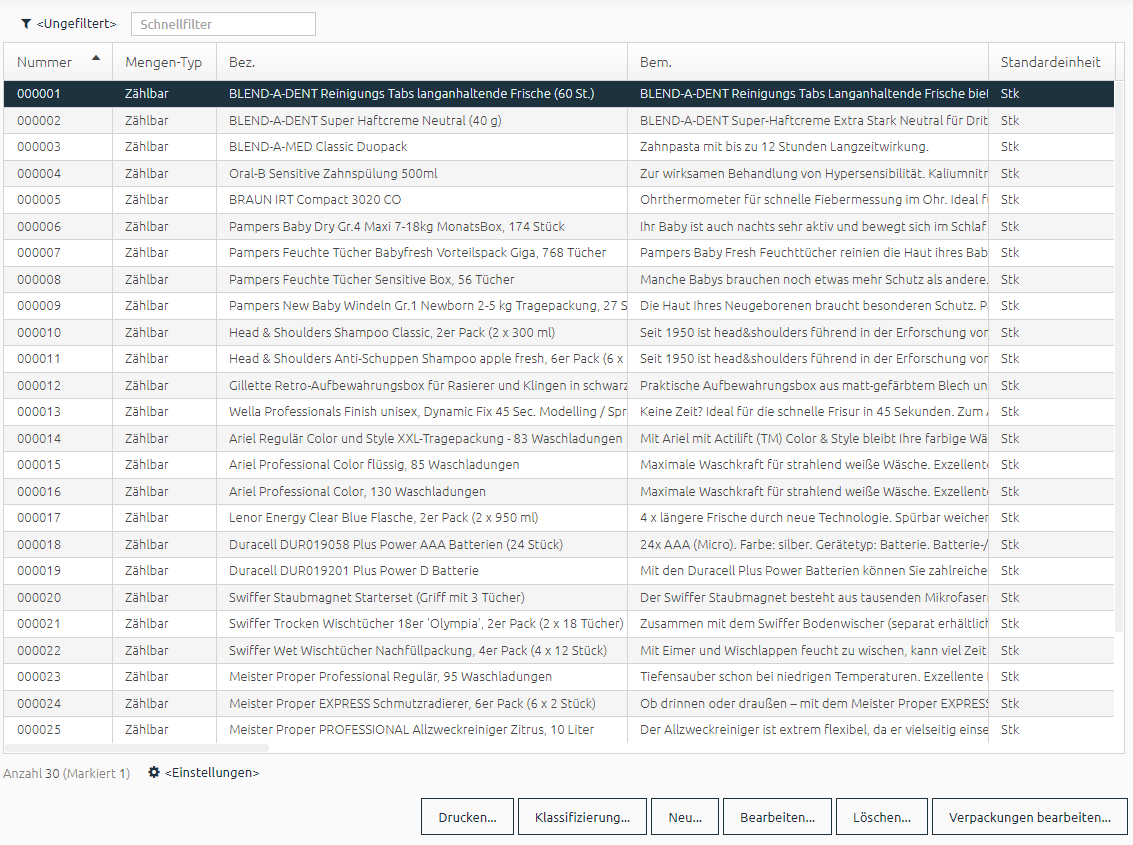
Task: Focus the Schnellfilter input field
Action: [223, 24]
